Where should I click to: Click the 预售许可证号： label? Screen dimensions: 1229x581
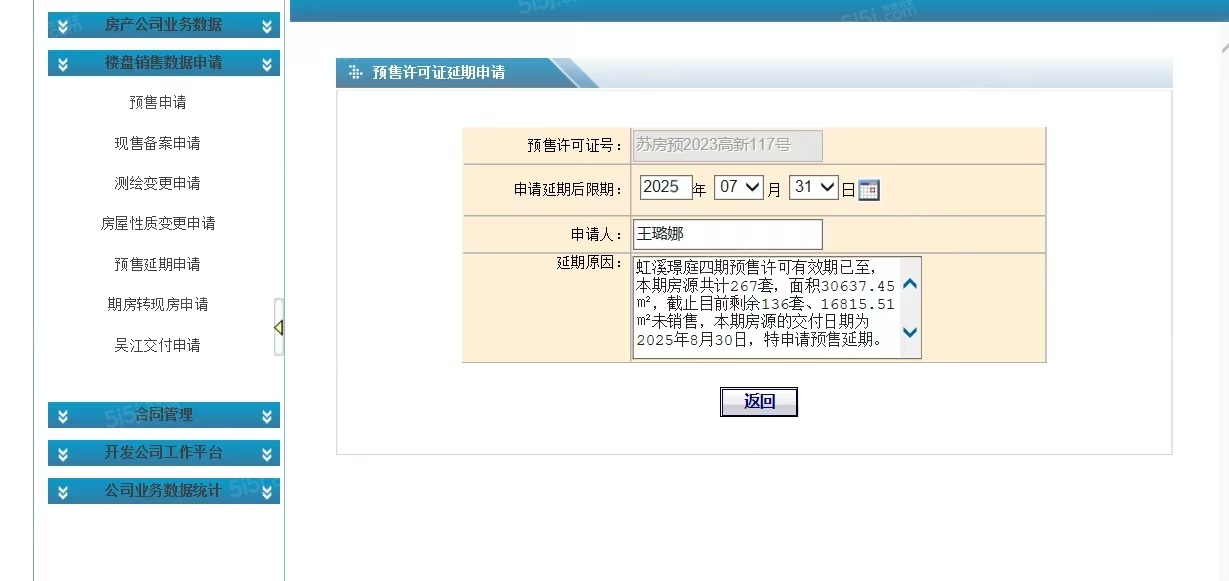click(575, 146)
